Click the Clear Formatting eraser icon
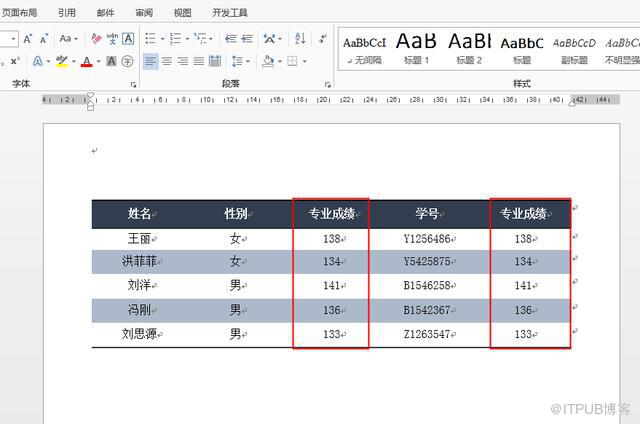The width and height of the screenshot is (640, 424). pyautogui.click(x=96, y=39)
